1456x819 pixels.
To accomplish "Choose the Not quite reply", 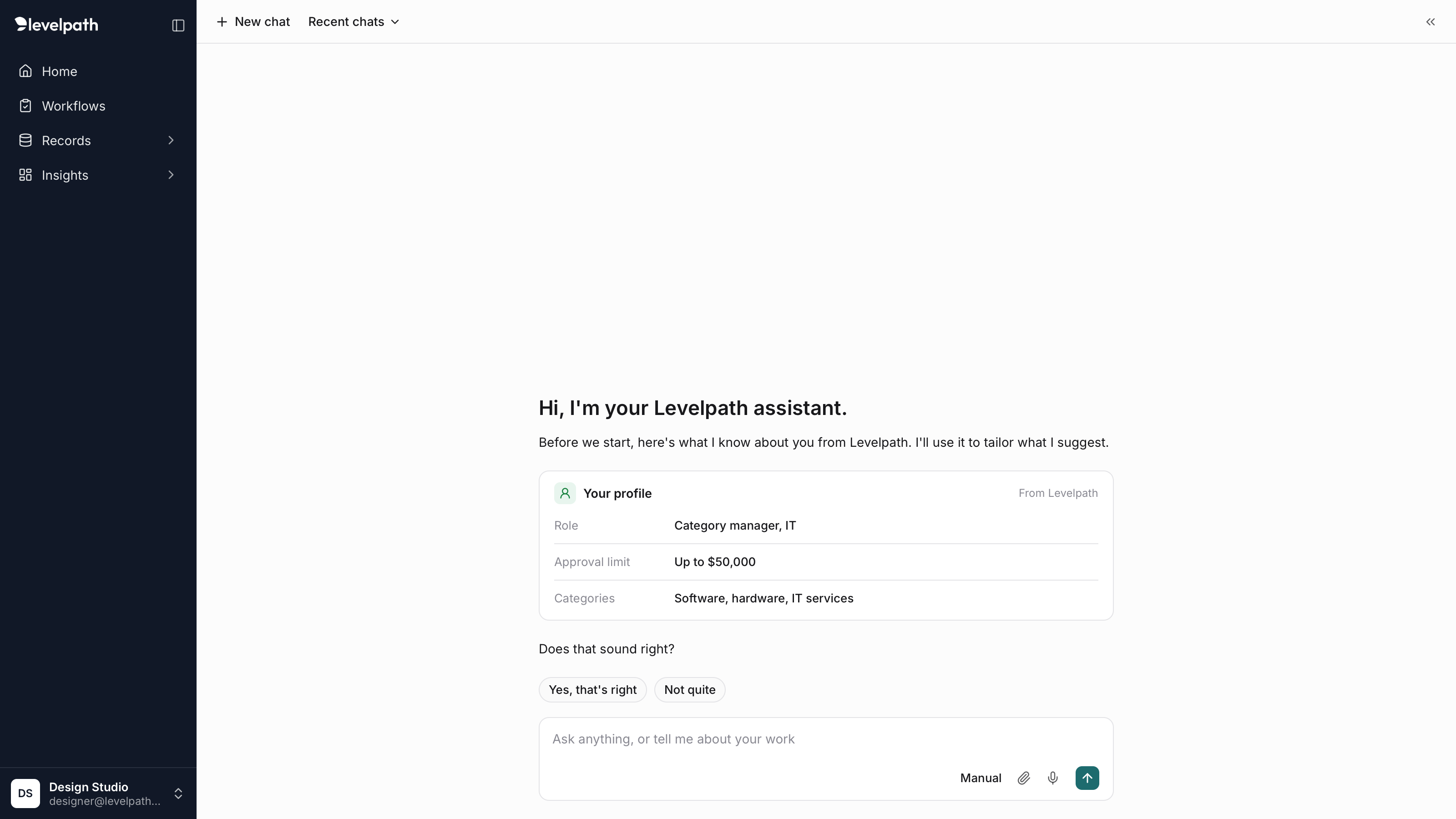I will pos(690,690).
